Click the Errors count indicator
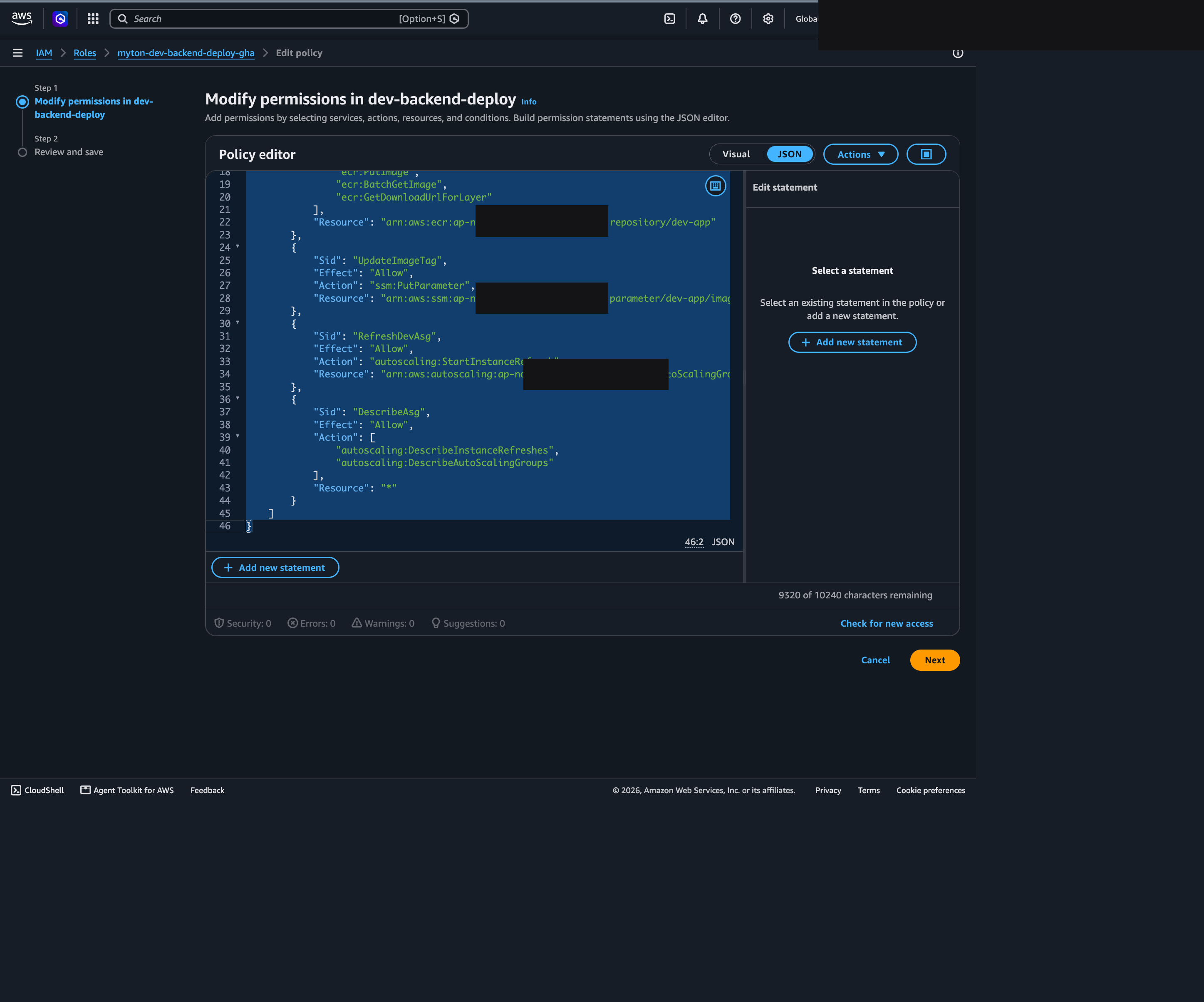 coord(311,623)
